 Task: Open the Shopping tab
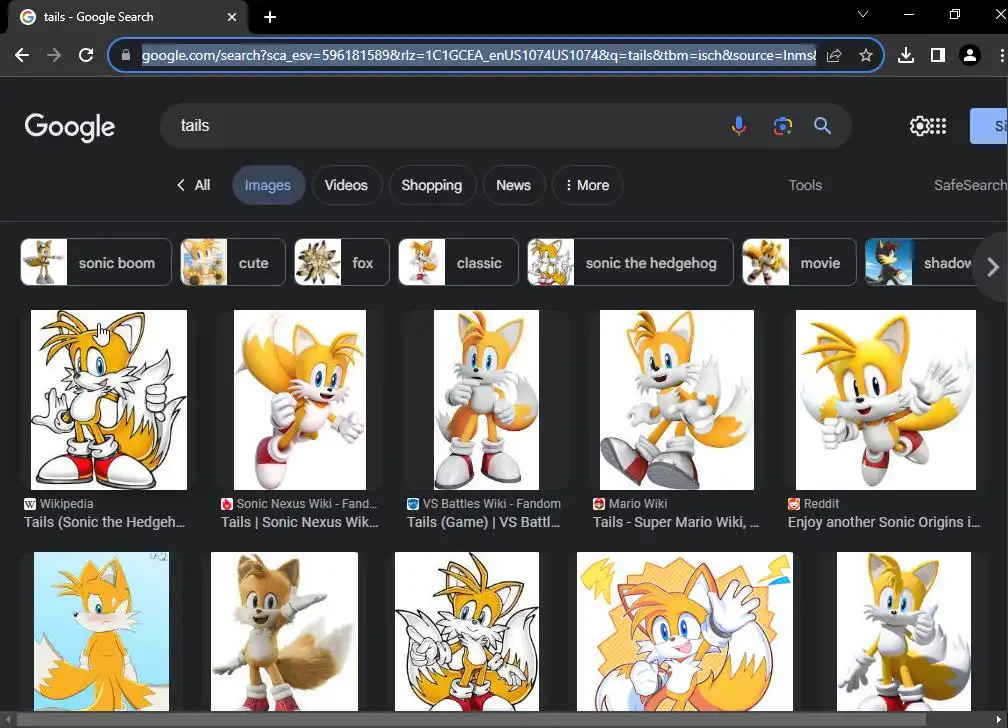[432, 185]
